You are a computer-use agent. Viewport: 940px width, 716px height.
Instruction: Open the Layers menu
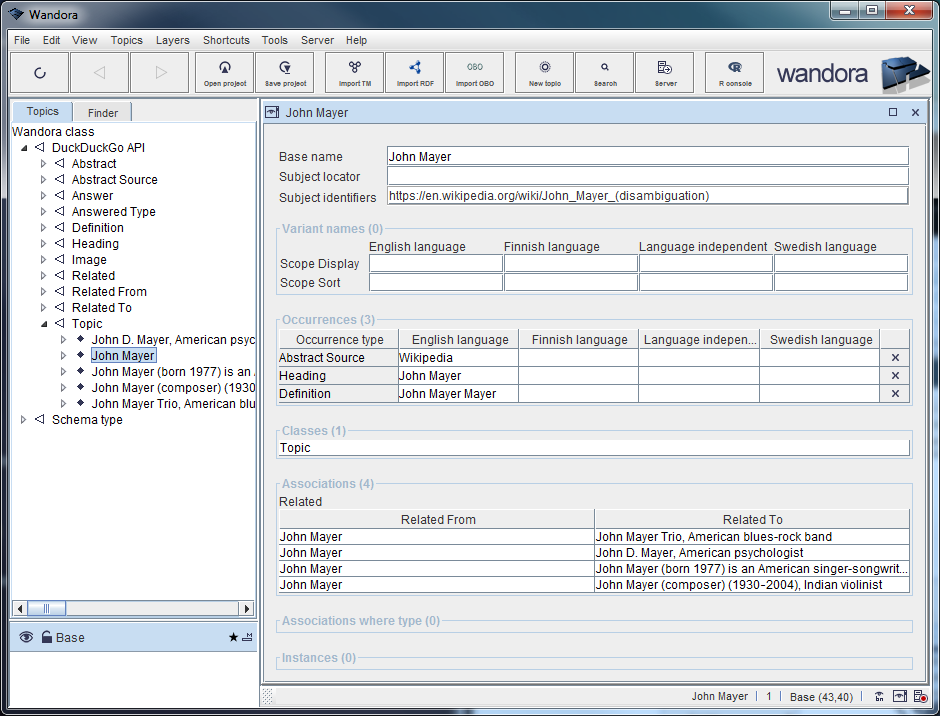tap(172, 40)
